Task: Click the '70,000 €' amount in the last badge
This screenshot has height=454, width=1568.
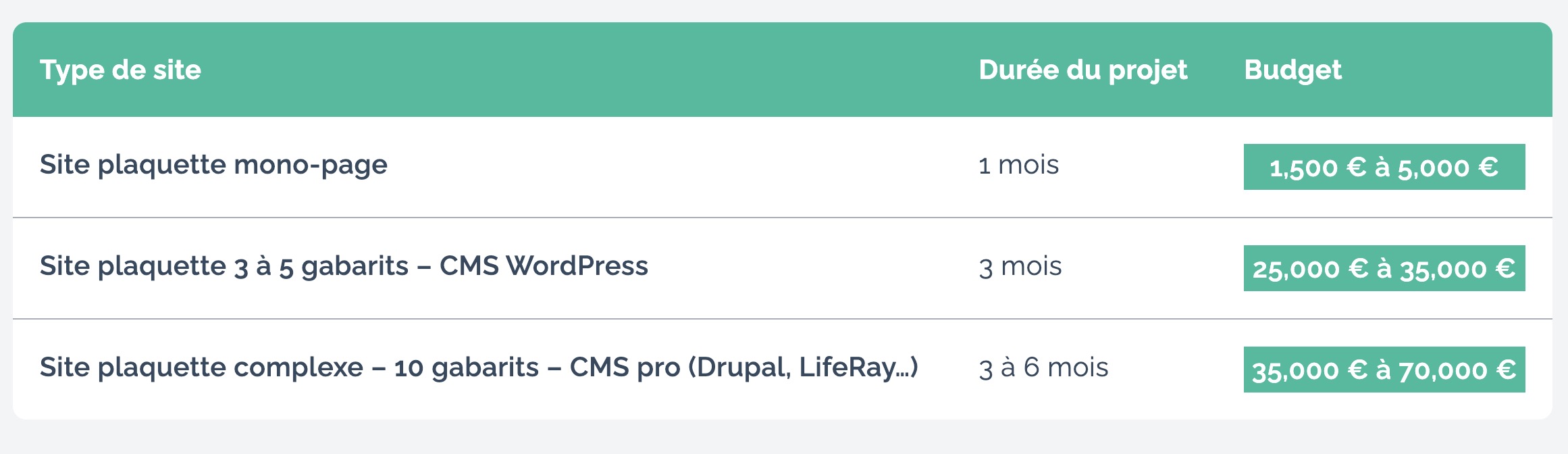Action: pos(1457,370)
